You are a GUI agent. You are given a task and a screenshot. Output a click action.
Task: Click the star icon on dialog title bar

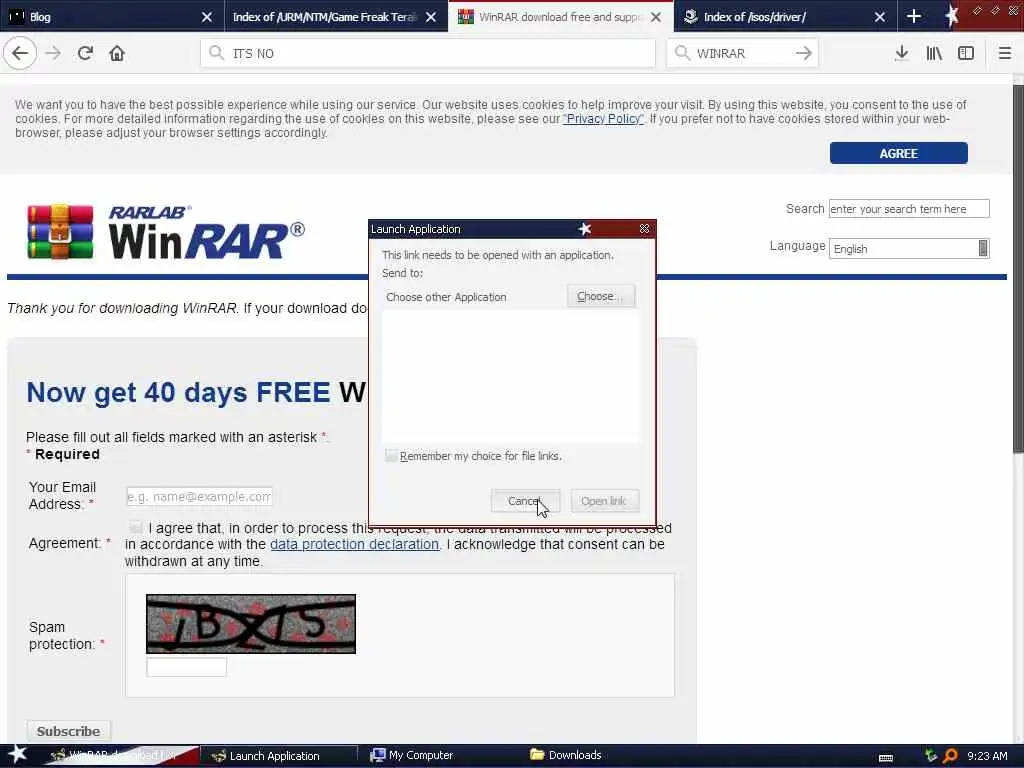tap(584, 229)
